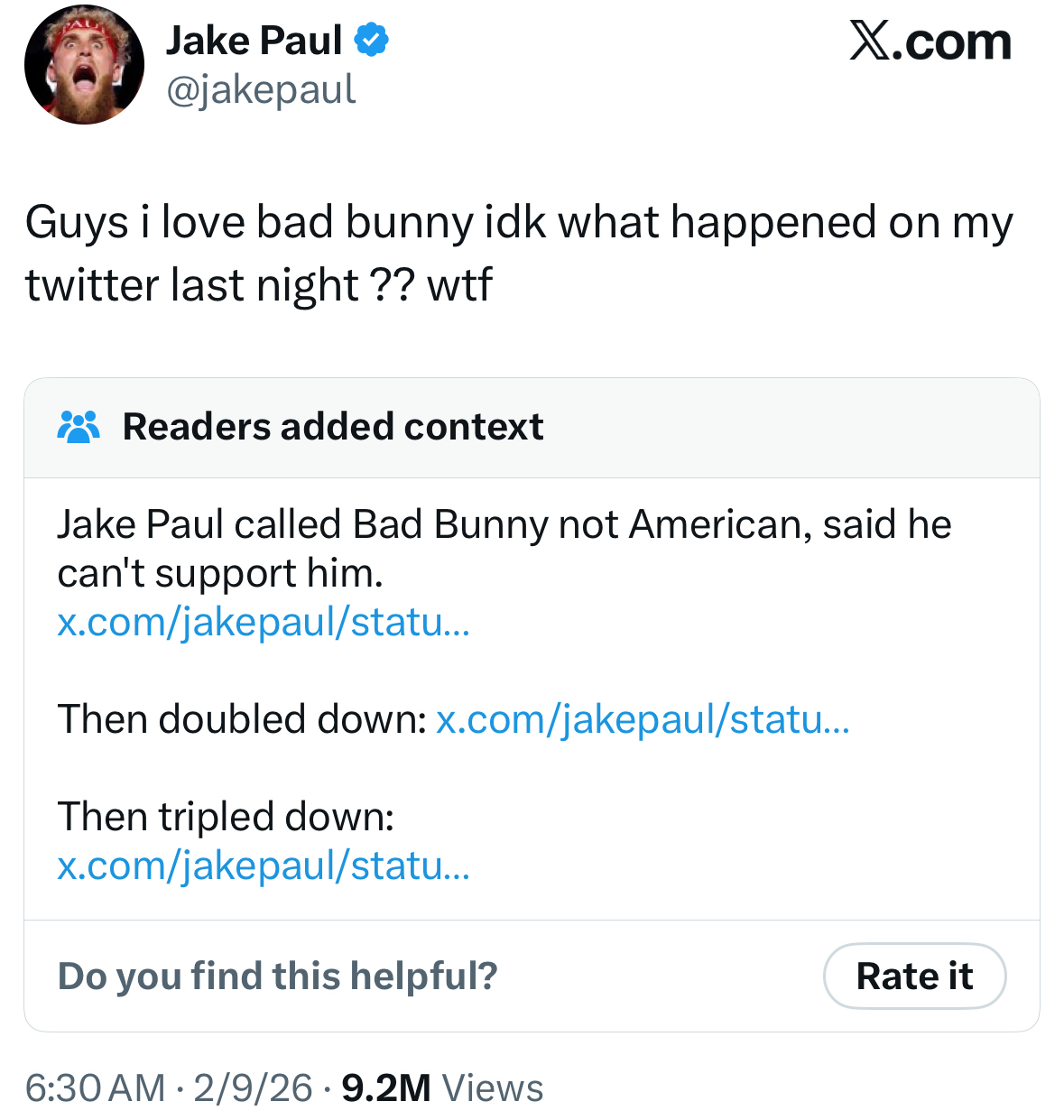This screenshot has height=1120, width=1064.
Task: Click the "Then doubled down:" label
Action: (x=242, y=719)
